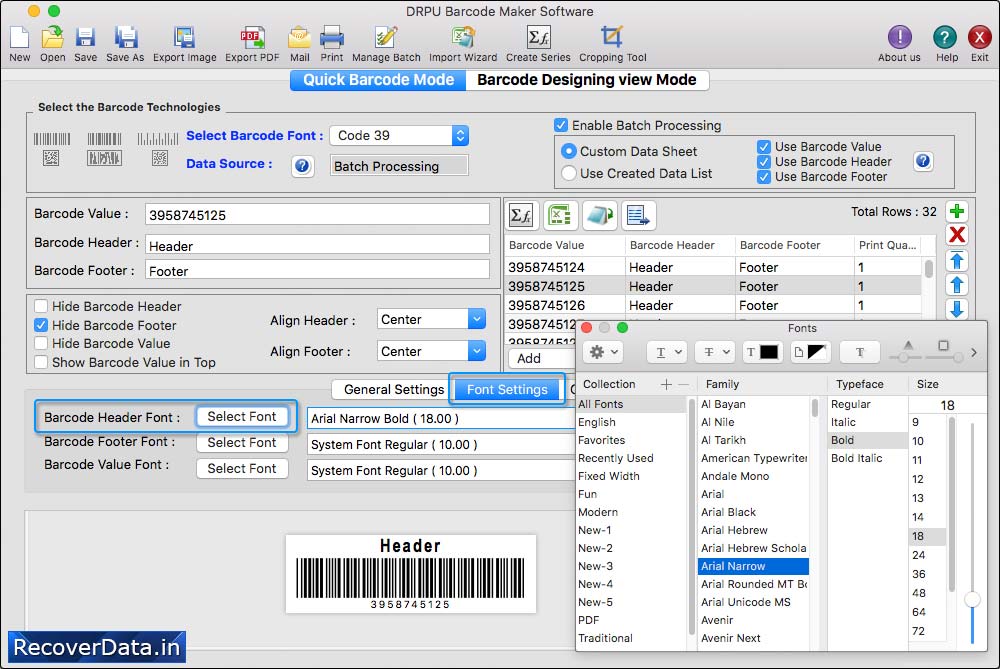Switch to Barcode Designing view Mode
The image size is (1000, 669).
[587, 80]
